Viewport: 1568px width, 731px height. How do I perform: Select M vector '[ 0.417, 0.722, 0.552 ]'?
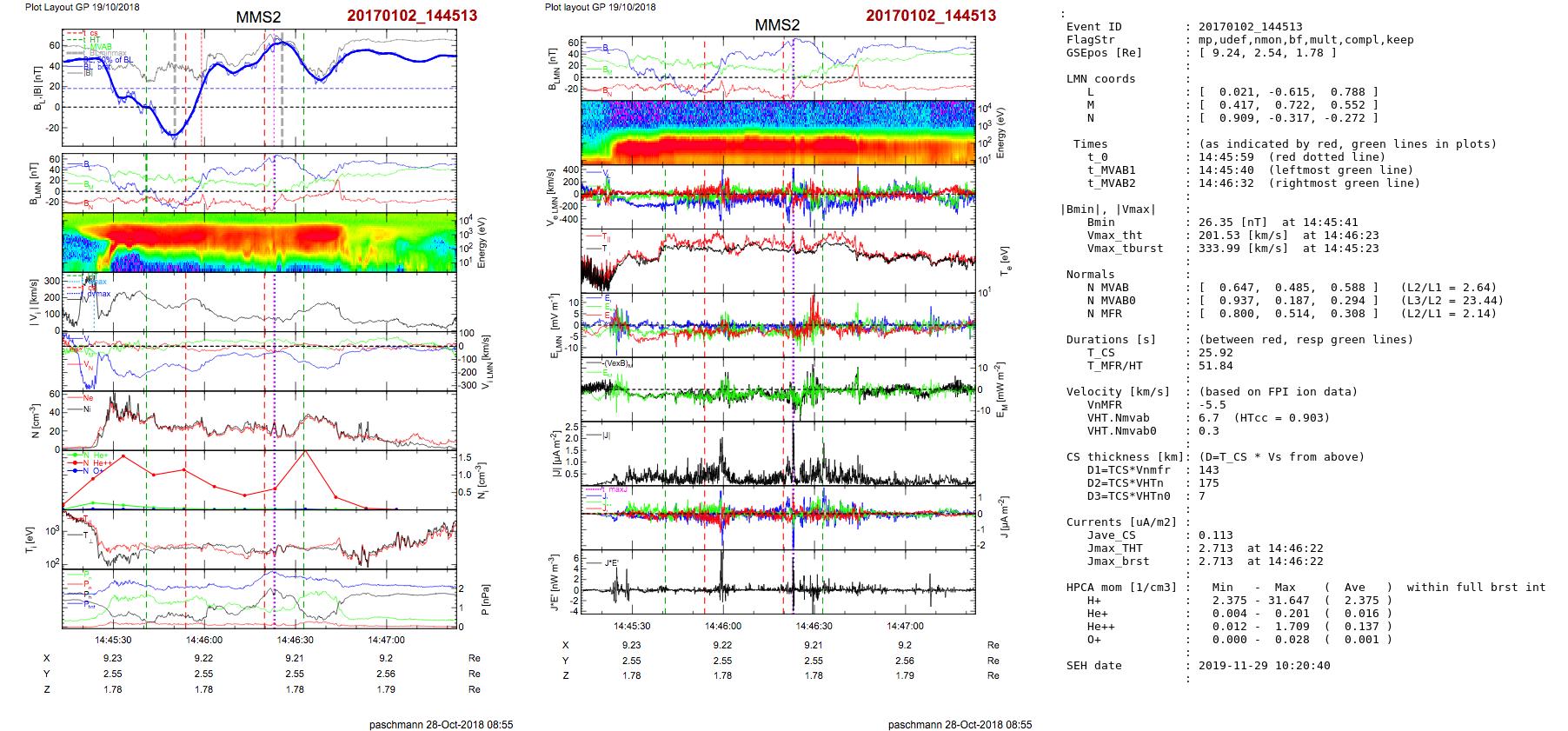tap(1288, 105)
